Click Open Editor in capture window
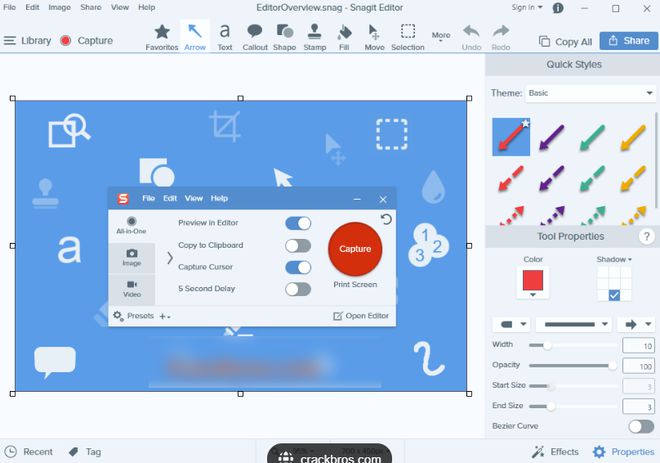 click(361, 316)
